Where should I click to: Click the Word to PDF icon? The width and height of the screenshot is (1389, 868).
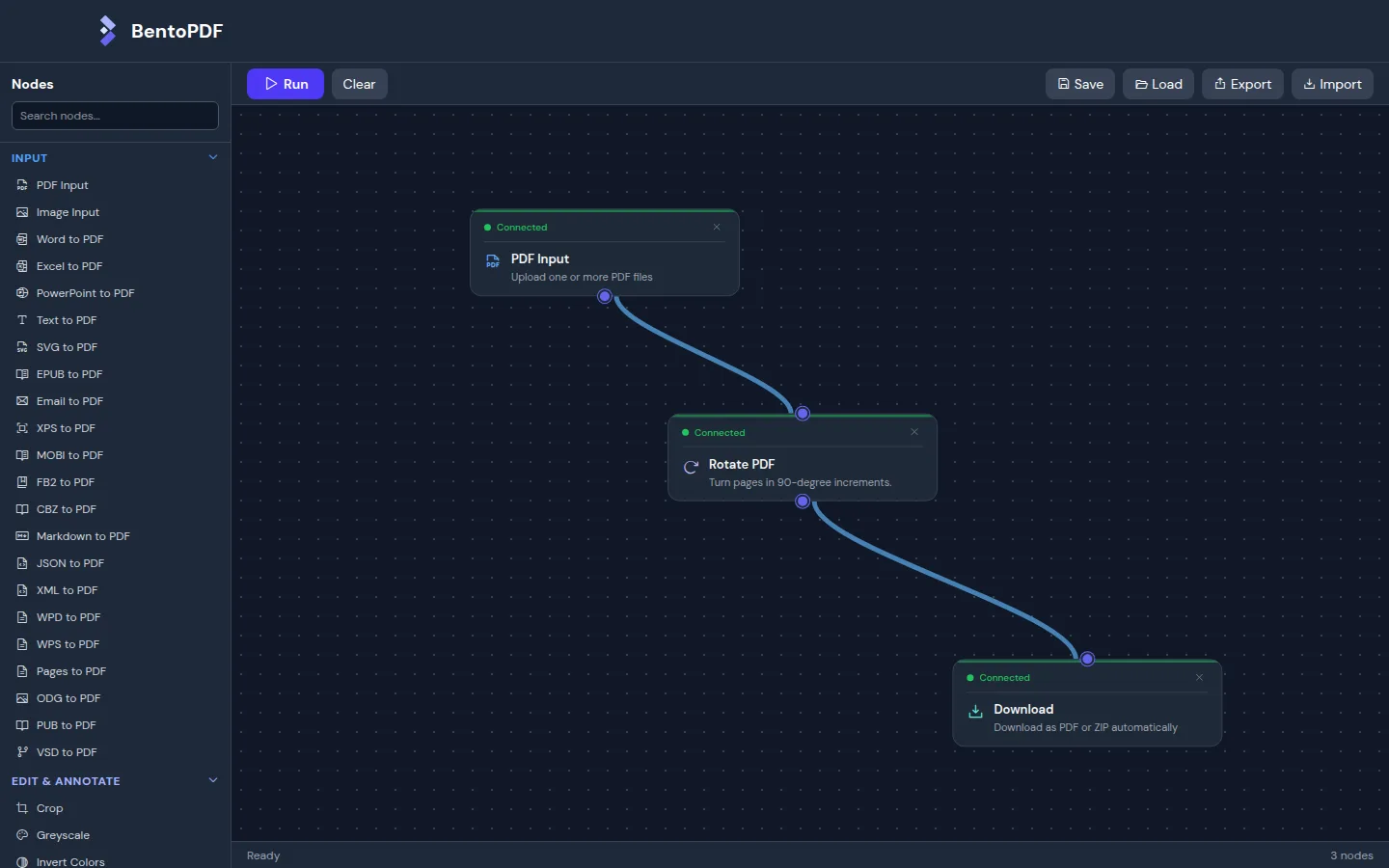coord(22,239)
